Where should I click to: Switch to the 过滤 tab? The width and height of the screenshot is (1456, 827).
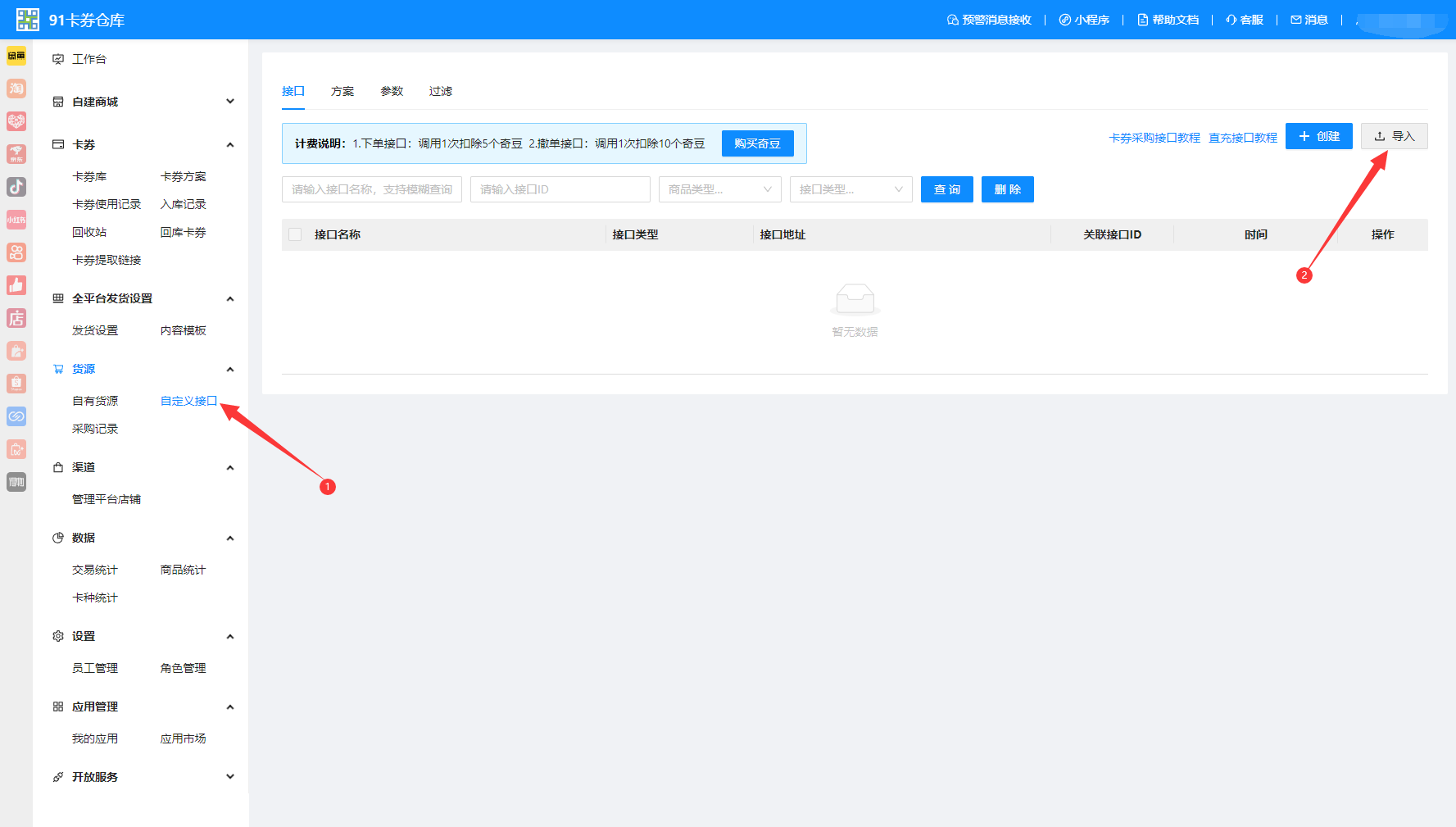(441, 91)
